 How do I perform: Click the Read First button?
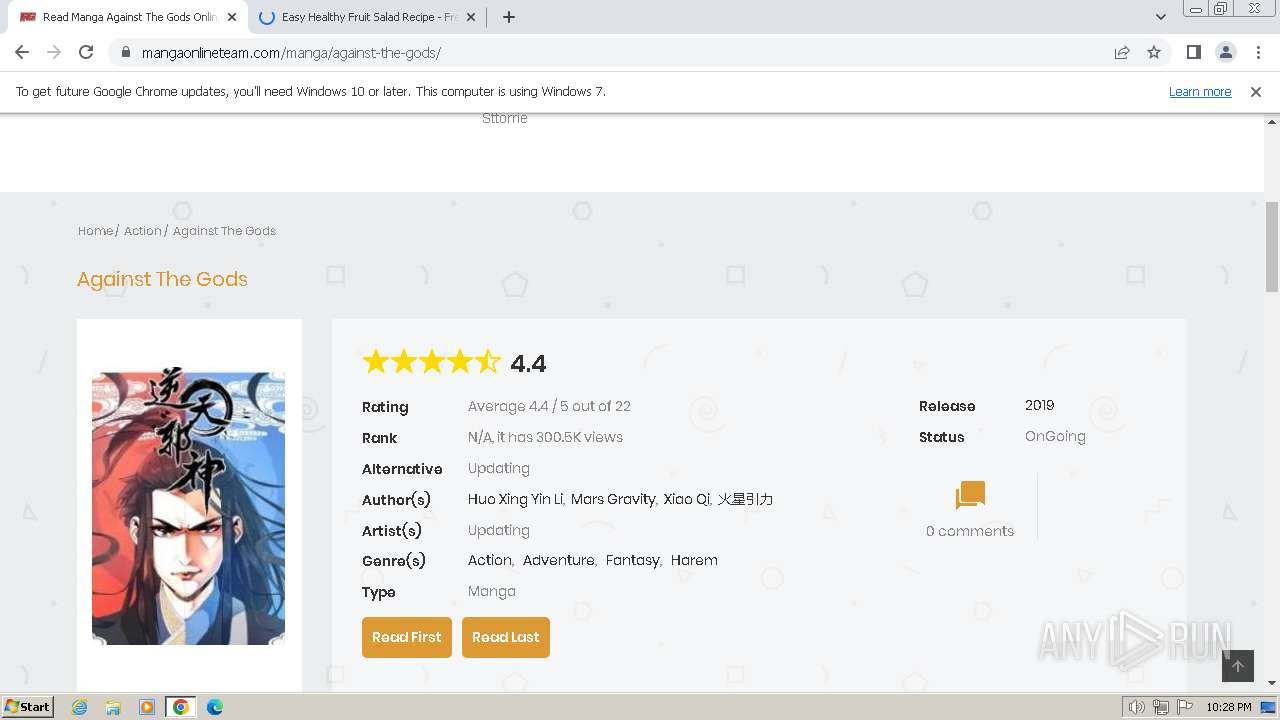click(x=407, y=637)
